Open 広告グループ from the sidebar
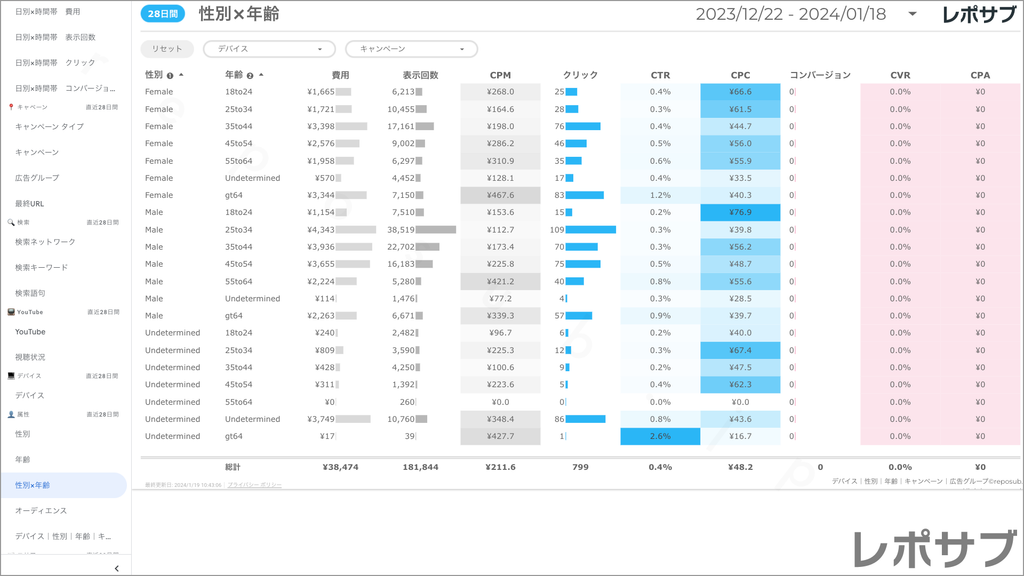Screen dimensions: 1024x576 tap(37, 178)
